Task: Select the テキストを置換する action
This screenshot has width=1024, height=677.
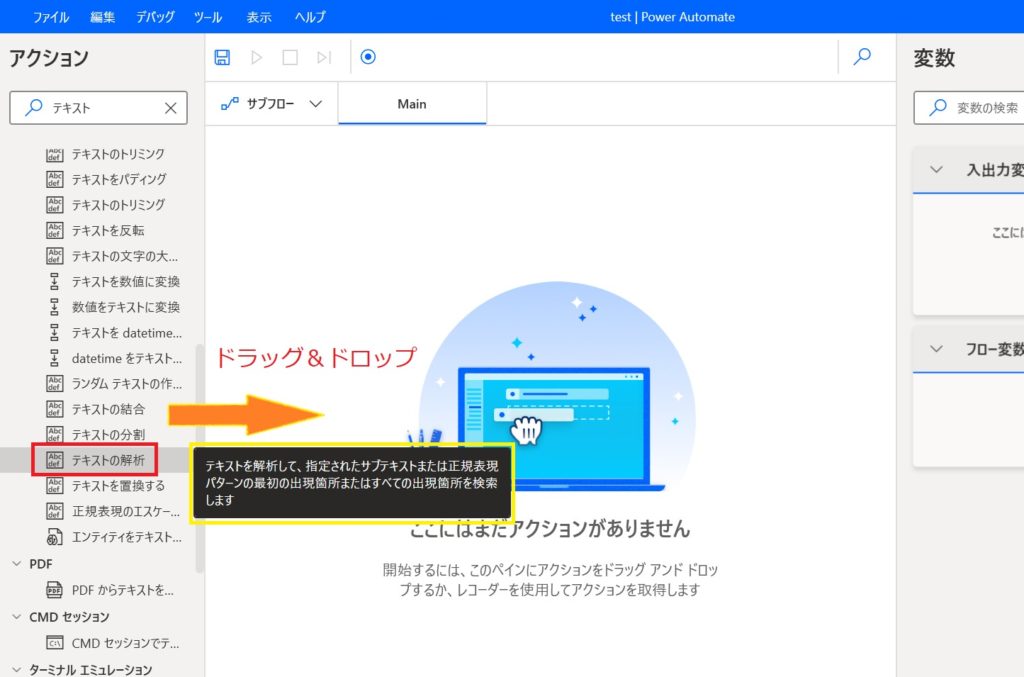Action: (118, 486)
